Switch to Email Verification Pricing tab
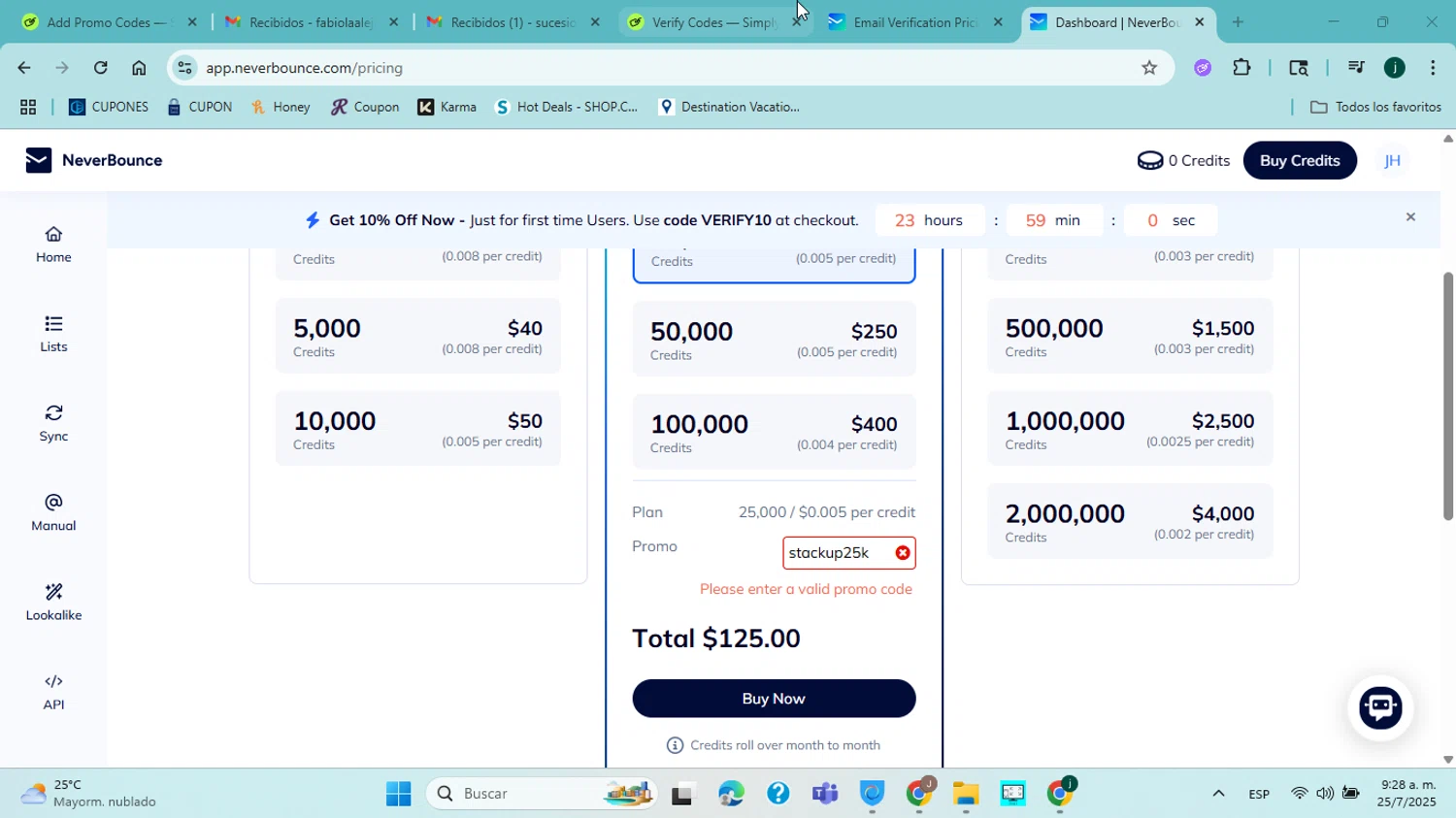The height and width of the screenshot is (818, 1456). coord(915,21)
